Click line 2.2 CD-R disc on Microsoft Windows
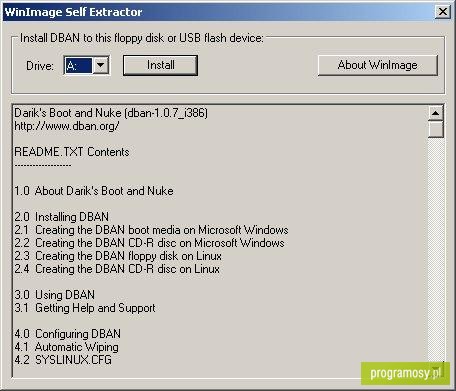The height and width of the screenshot is (391, 456). point(149,243)
